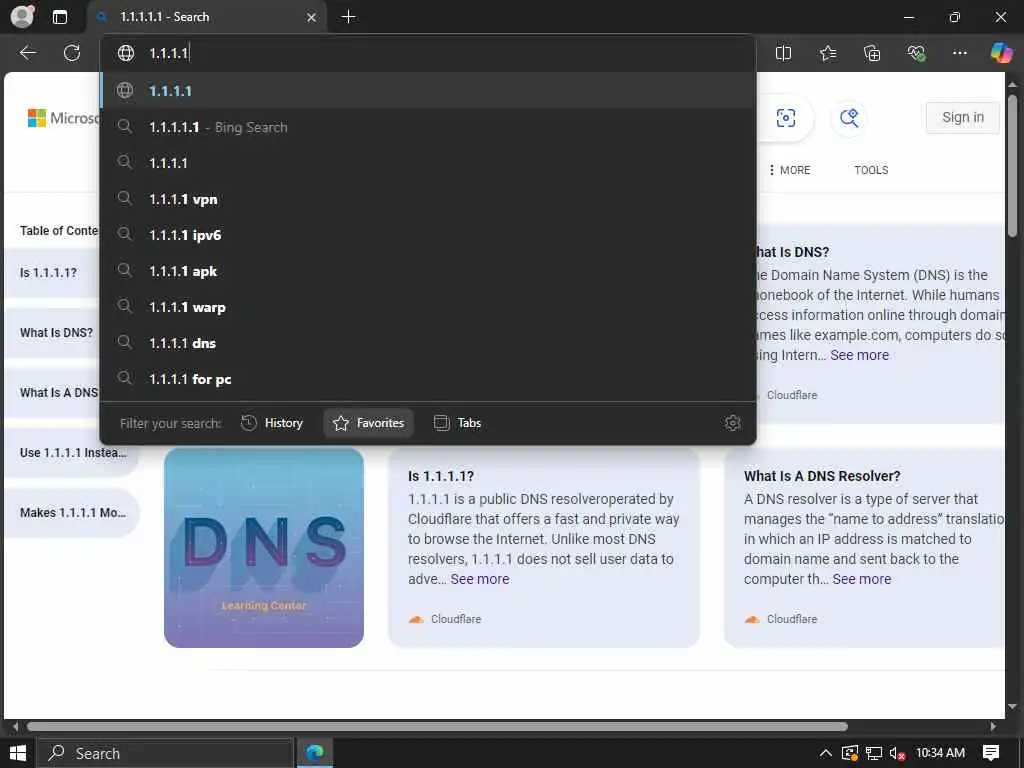Jump to 'Use 1.1.1.1 Instea...' contents item
Viewport: 1024px width, 768px height.
tap(72, 453)
